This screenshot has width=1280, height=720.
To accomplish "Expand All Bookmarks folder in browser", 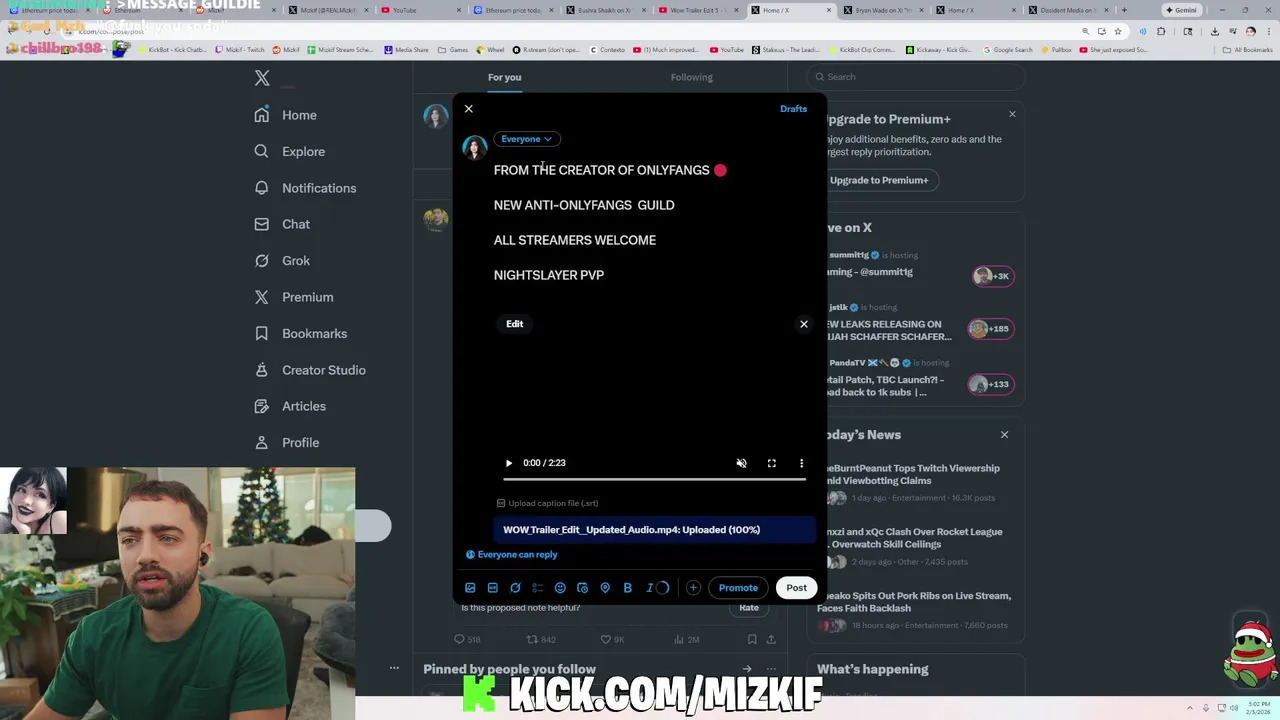I will point(1248,49).
